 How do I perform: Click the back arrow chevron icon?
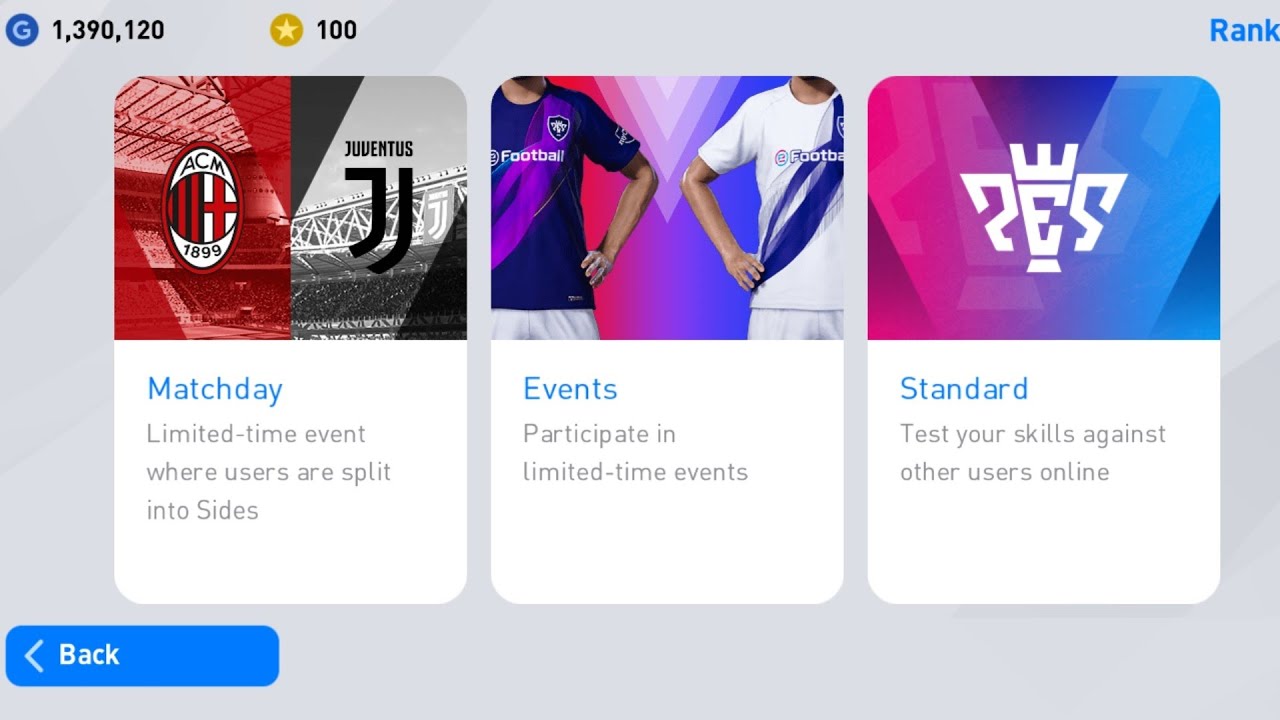point(34,656)
